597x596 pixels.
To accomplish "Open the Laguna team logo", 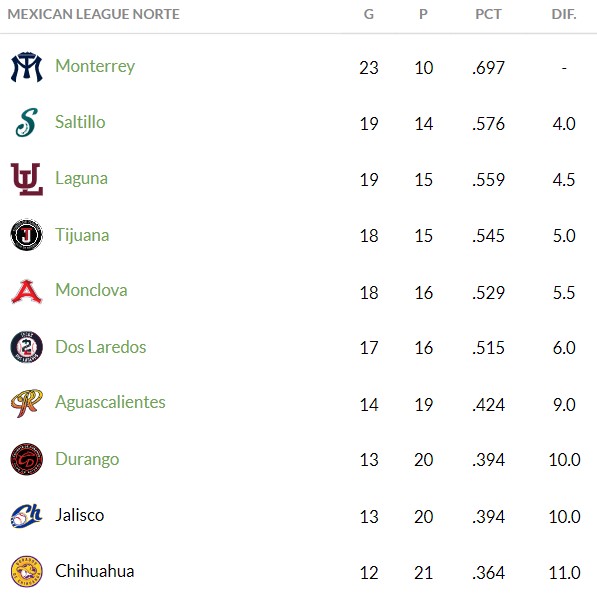I will click(x=27, y=179).
